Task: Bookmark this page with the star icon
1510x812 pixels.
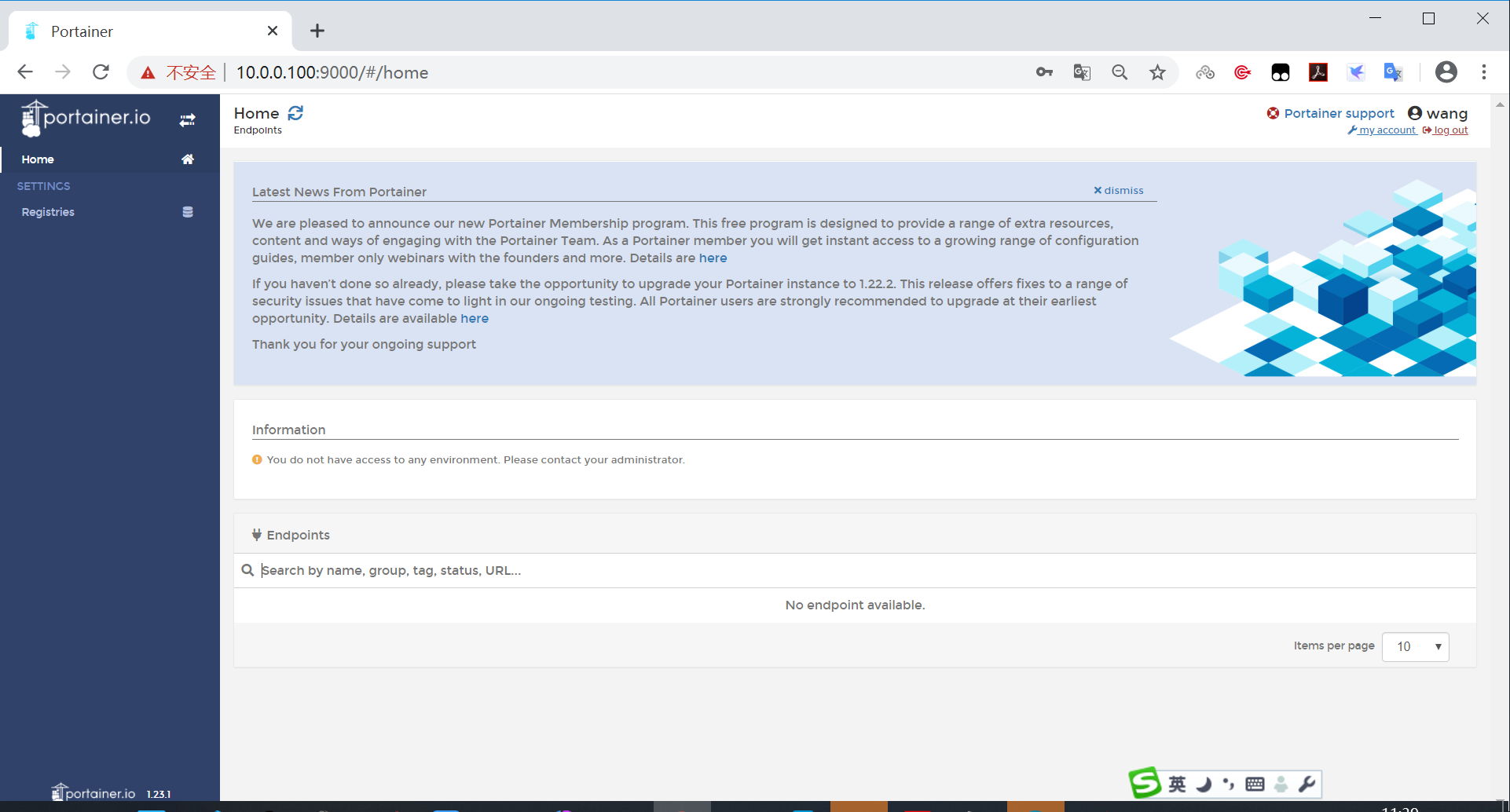Action: pyautogui.click(x=1157, y=72)
